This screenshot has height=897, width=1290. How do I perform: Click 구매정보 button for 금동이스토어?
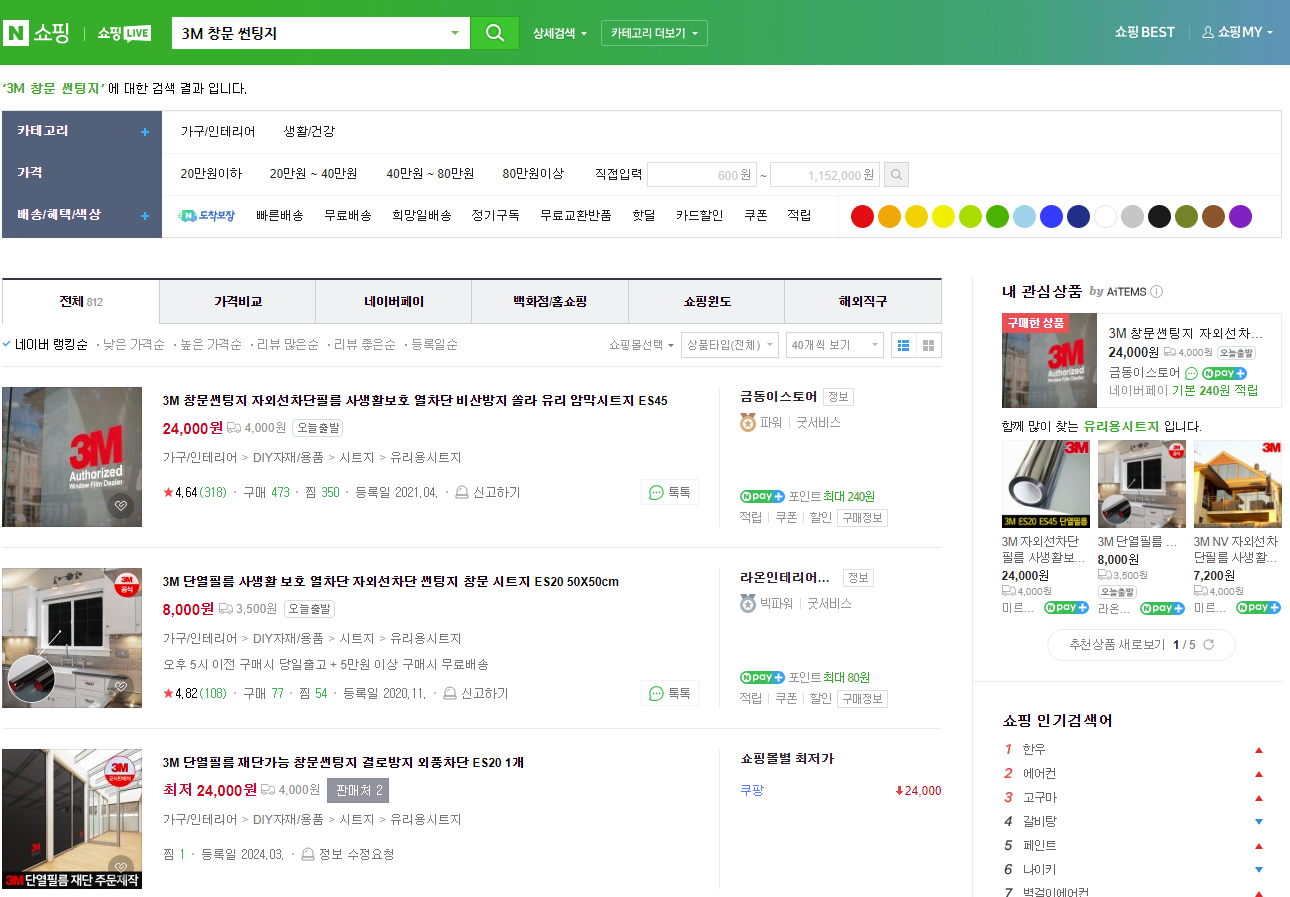tap(862, 518)
